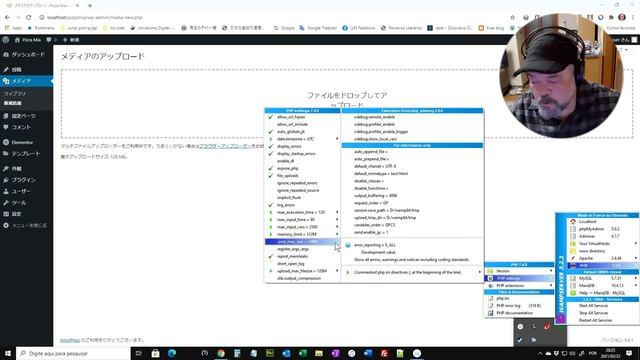Collapse the WordPress sidebar menu
Image resolution: width=640 pixels, height=360 pixels.
(24, 225)
